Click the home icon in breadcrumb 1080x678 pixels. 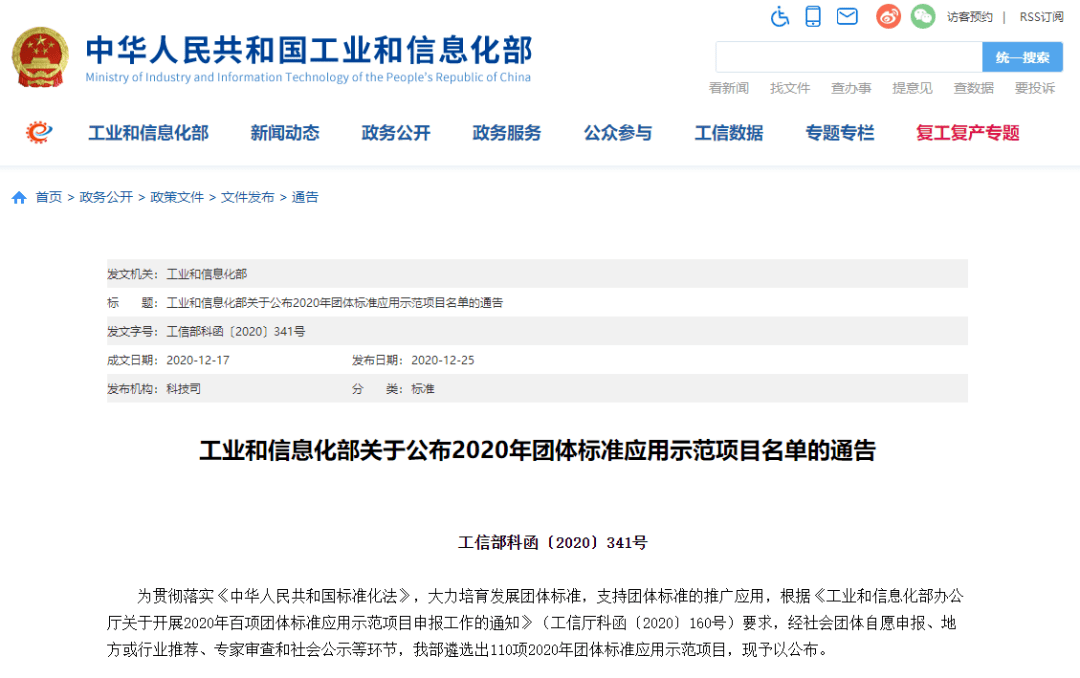tap(19, 198)
